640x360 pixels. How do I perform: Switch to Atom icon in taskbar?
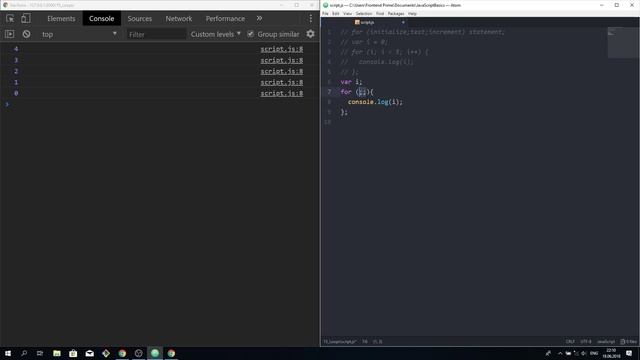(155, 353)
